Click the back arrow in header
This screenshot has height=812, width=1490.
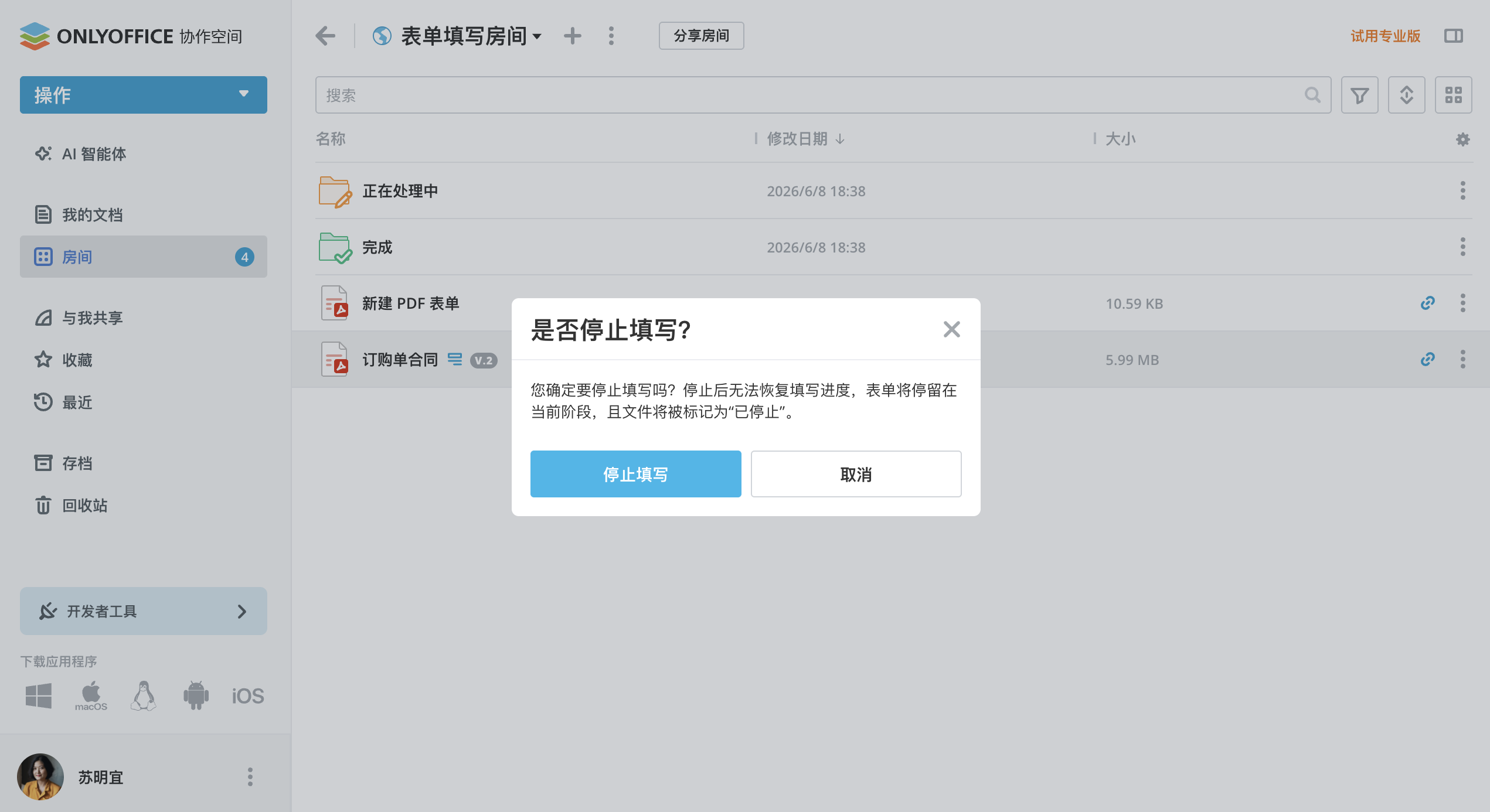(x=325, y=36)
